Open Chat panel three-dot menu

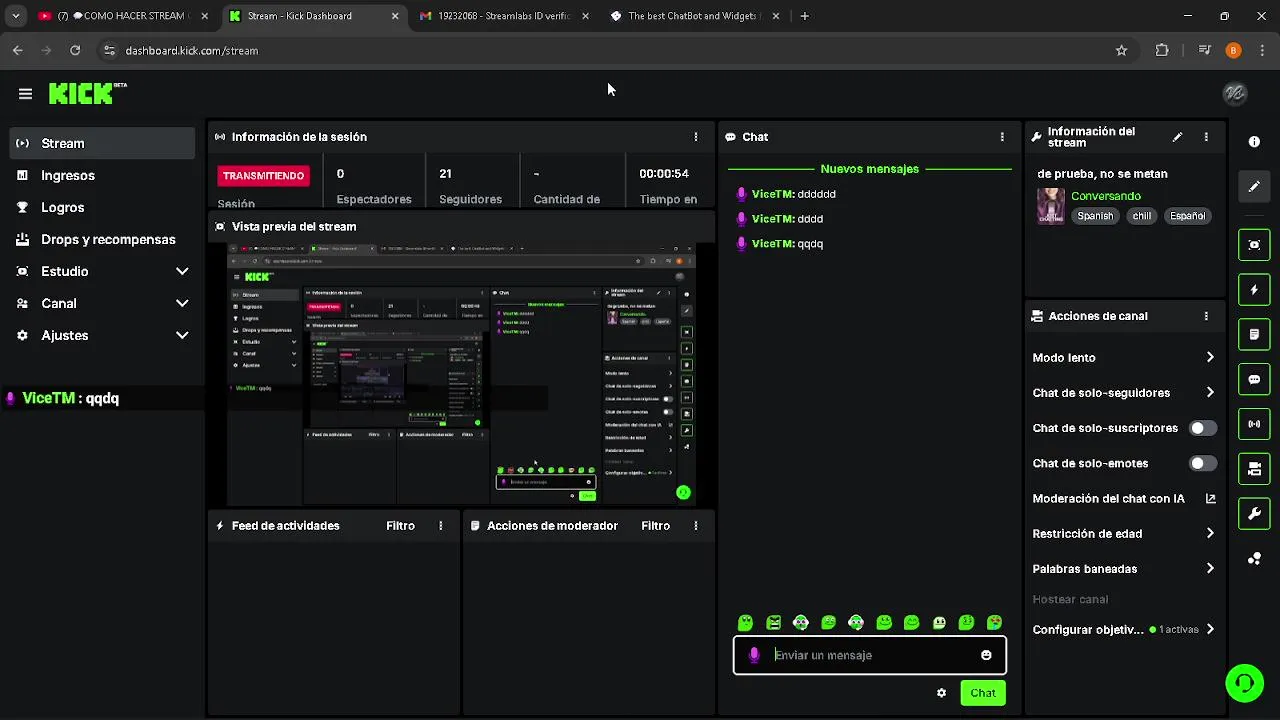click(1002, 137)
